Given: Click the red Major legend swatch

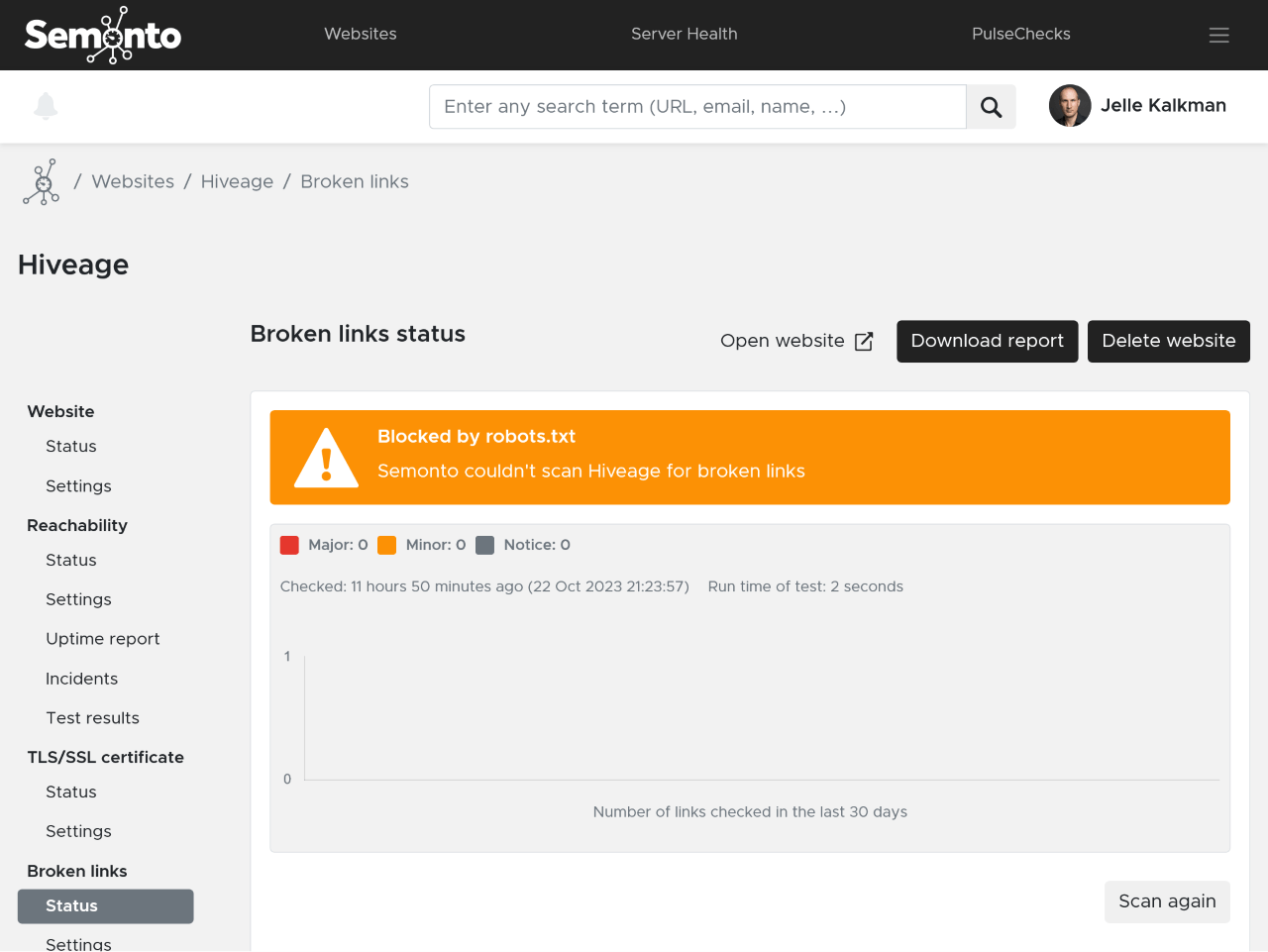Looking at the screenshot, I should click(289, 545).
